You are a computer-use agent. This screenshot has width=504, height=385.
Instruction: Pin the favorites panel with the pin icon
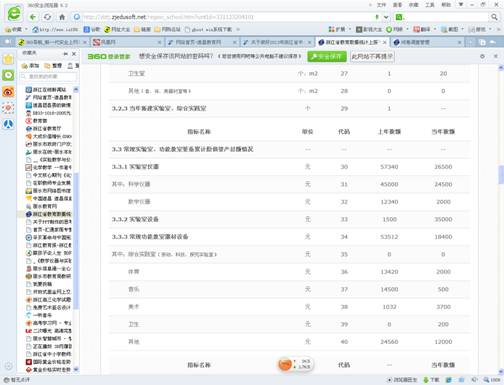[66, 53]
